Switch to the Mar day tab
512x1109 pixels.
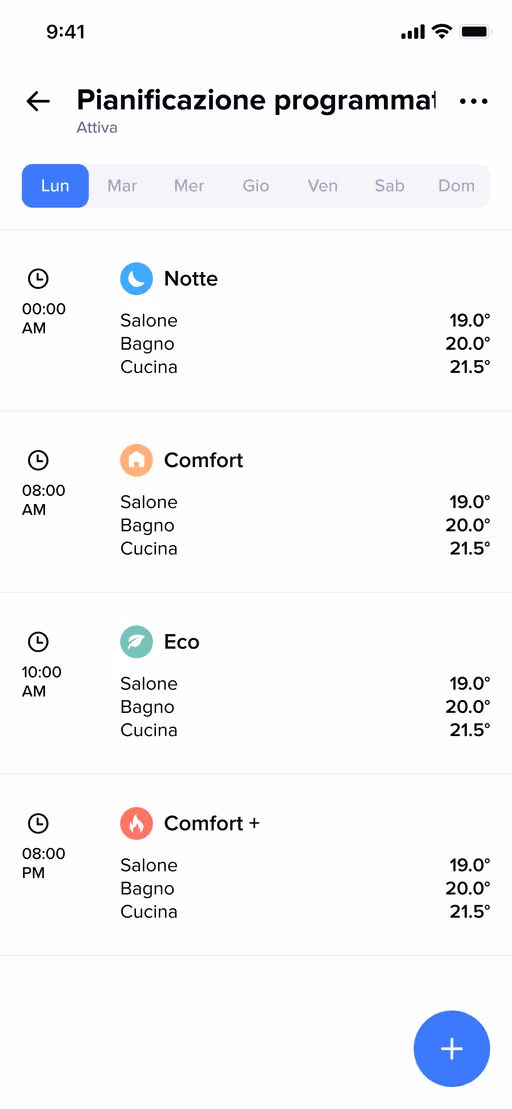[x=122, y=186]
